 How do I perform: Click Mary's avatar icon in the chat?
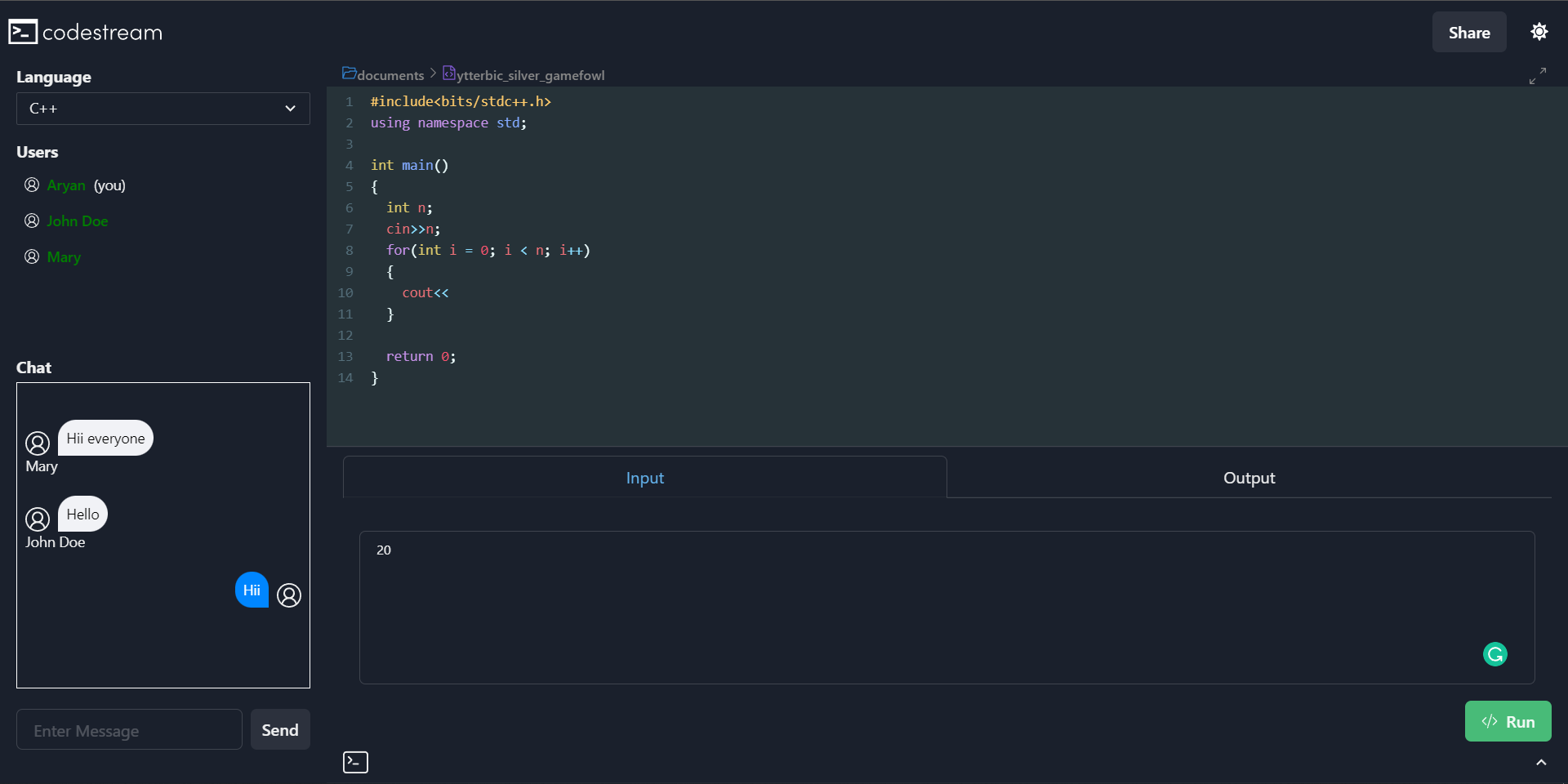(37, 442)
